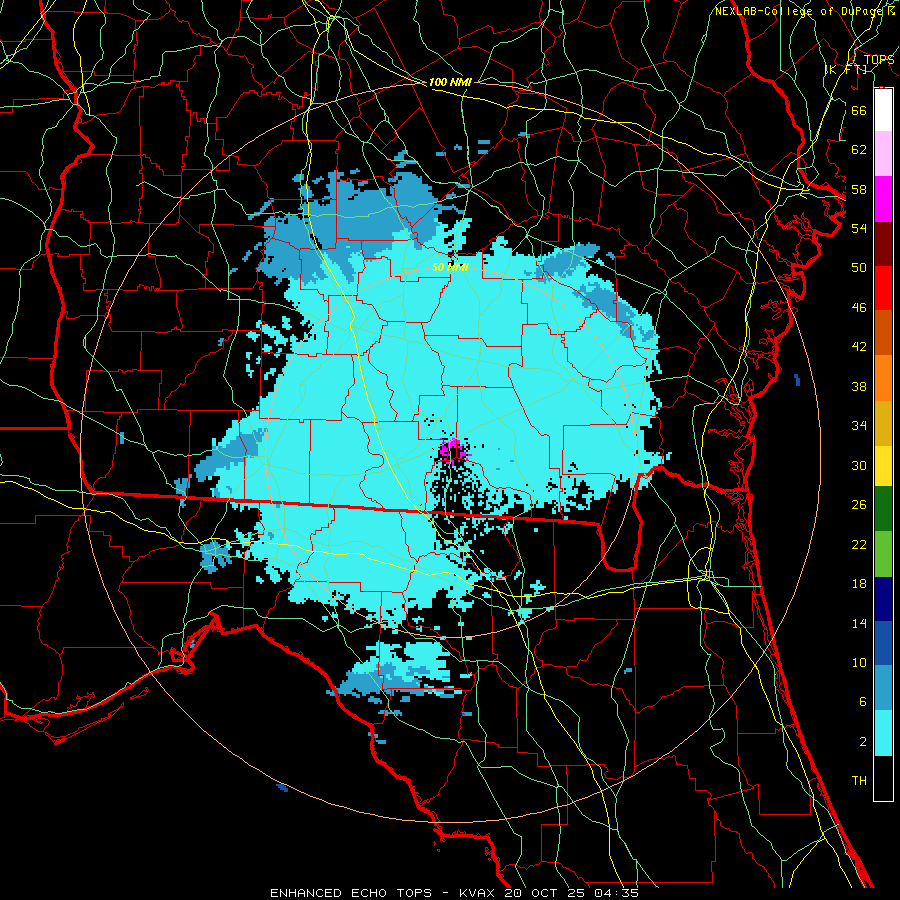The height and width of the screenshot is (900, 900).
Task: Click the light green 22 kft legend swatch
Action: coord(883,553)
